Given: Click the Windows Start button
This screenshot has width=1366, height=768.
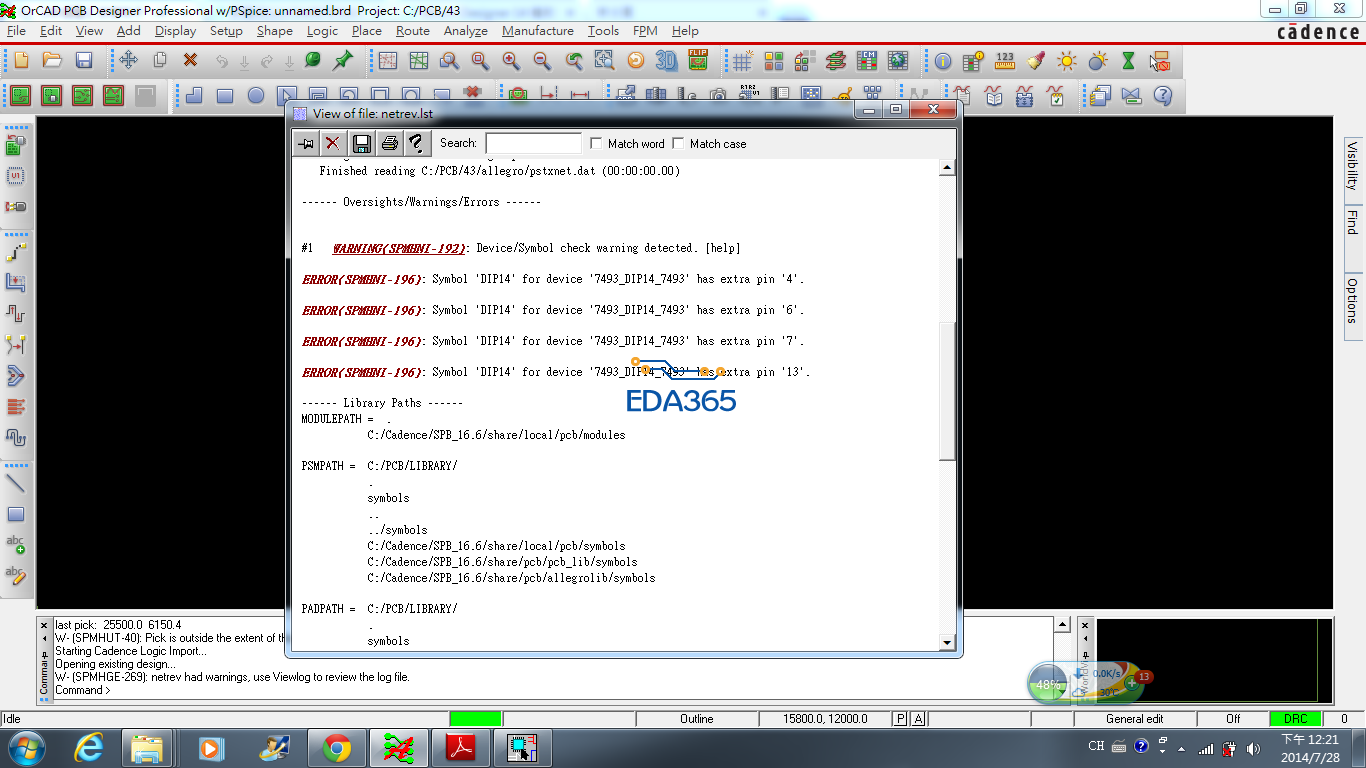Looking at the screenshot, I should pyautogui.click(x=25, y=748).
